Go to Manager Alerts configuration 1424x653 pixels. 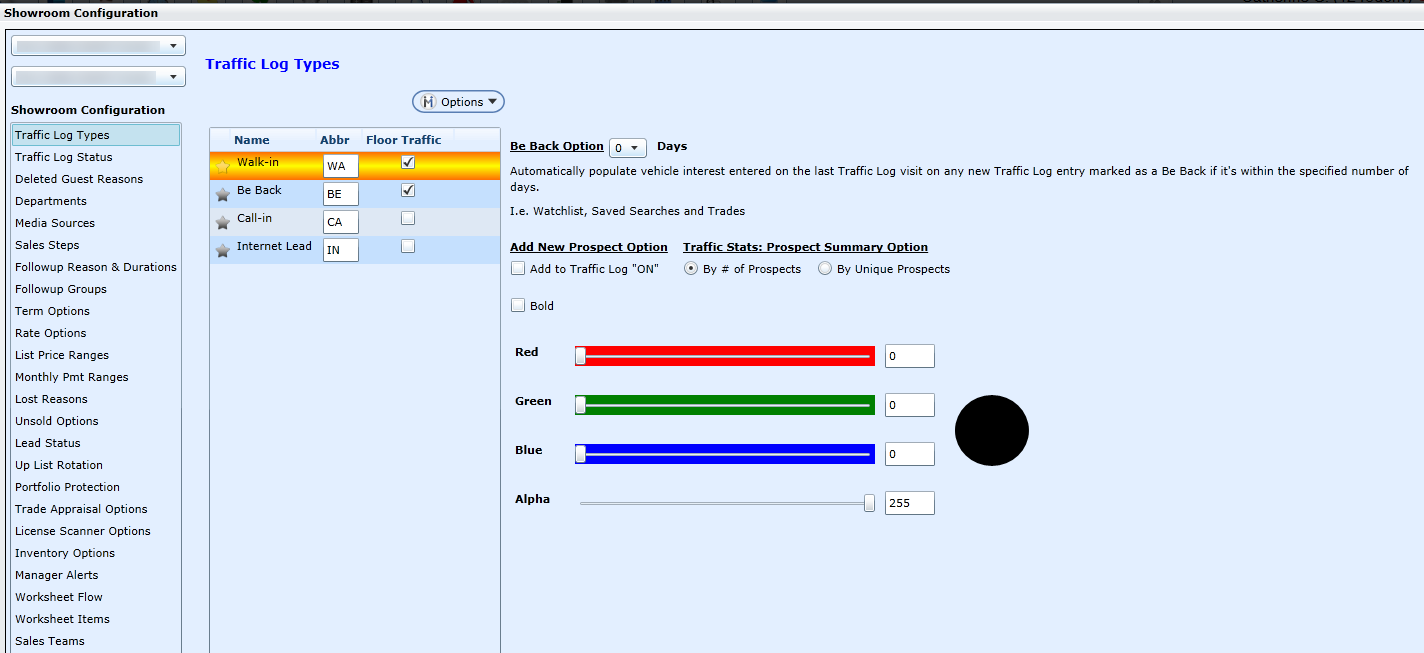tap(57, 575)
